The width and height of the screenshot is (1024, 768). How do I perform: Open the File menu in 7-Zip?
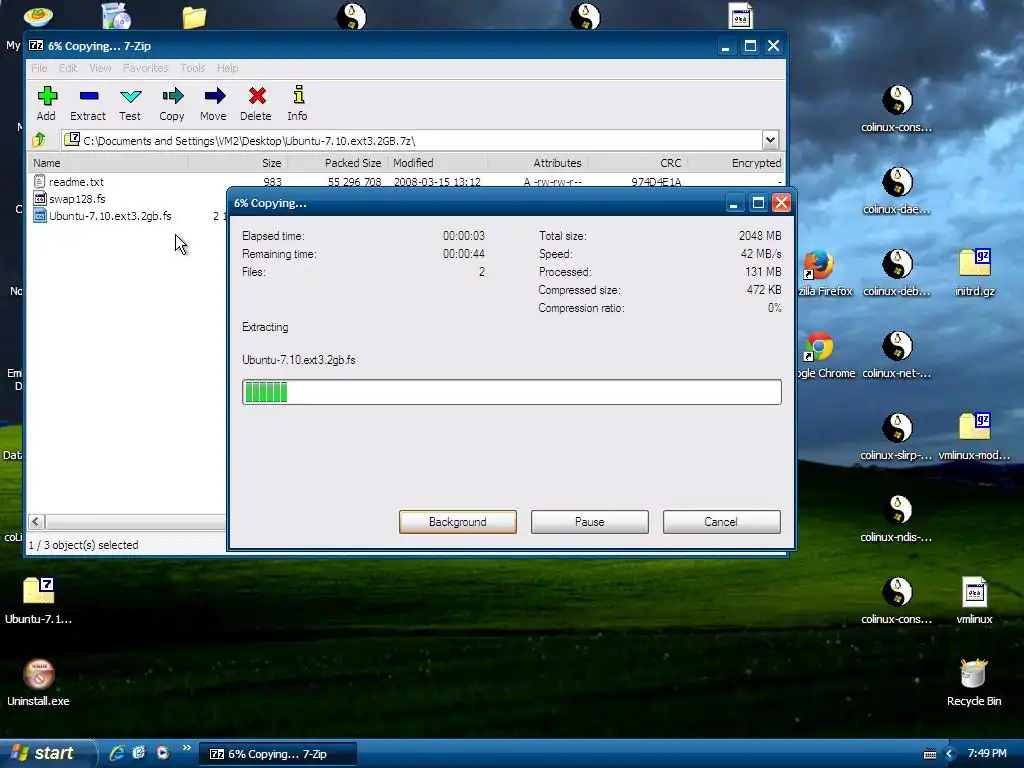pyautogui.click(x=39, y=68)
